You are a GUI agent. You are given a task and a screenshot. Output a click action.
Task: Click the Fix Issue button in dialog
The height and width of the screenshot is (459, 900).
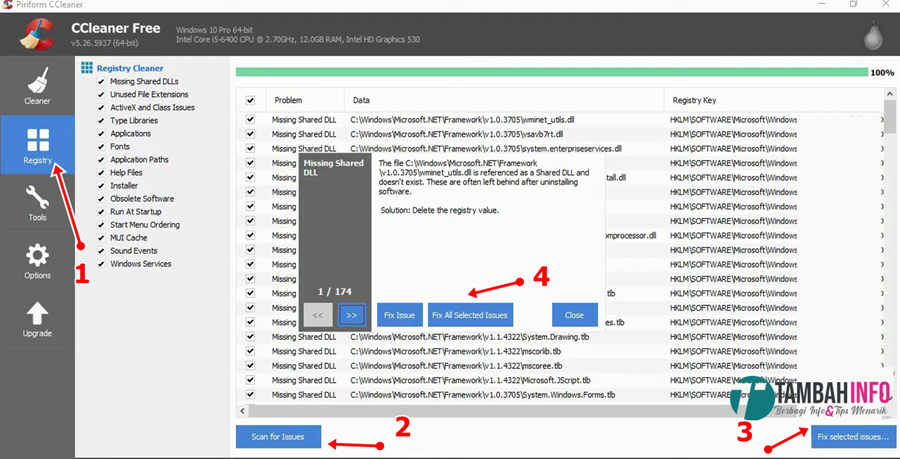tap(399, 315)
